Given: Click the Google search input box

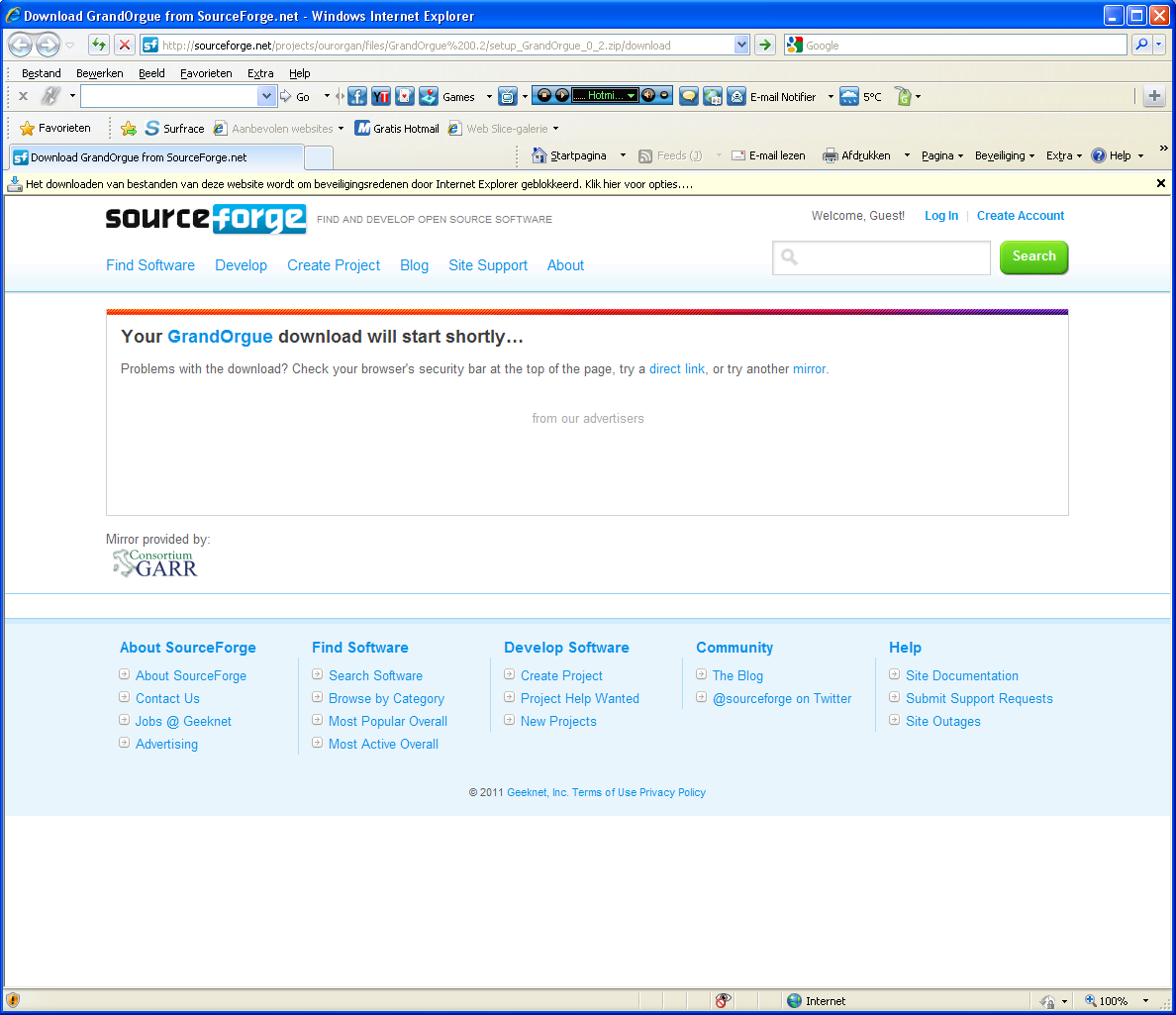Looking at the screenshot, I should [955, 45].
